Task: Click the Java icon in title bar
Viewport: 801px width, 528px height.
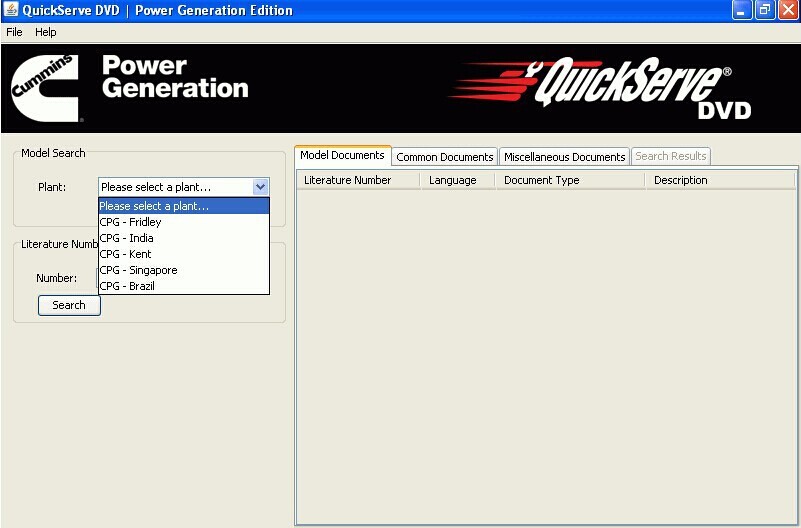Action: coord(11,10)
